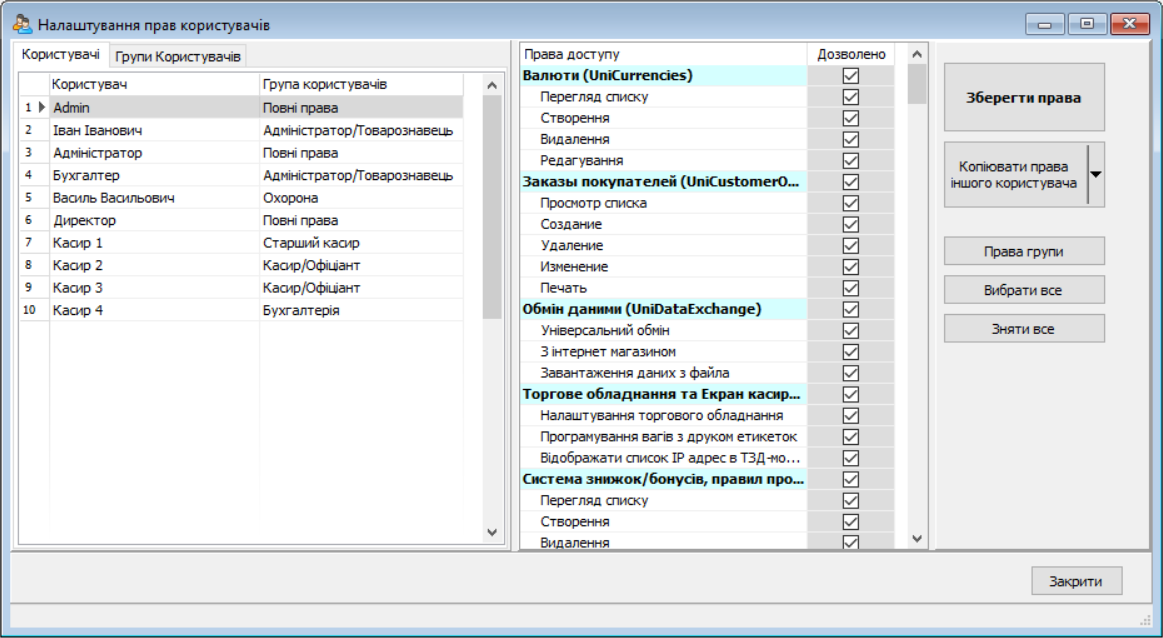Click the Обмін даними (UniDataExchange) heading
The height and width of the screenshot is (638, 1163).
[664, 309]
